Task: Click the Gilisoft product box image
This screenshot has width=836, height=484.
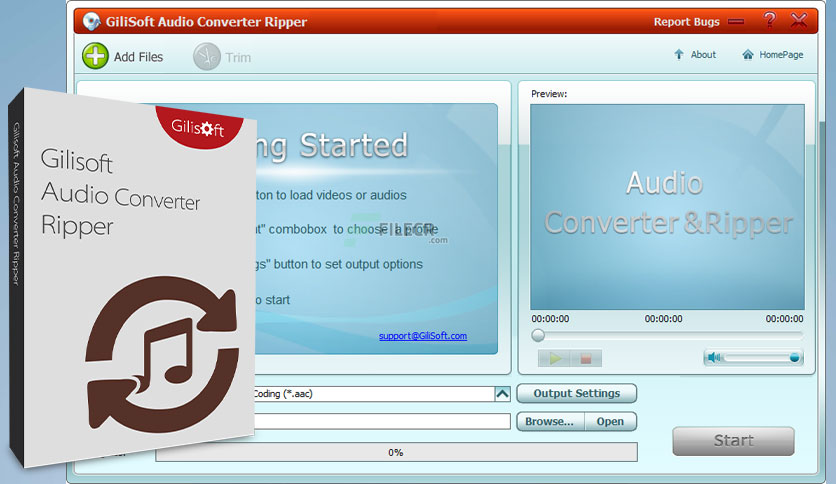Action: pyautogui.click(x=133, y=277)
